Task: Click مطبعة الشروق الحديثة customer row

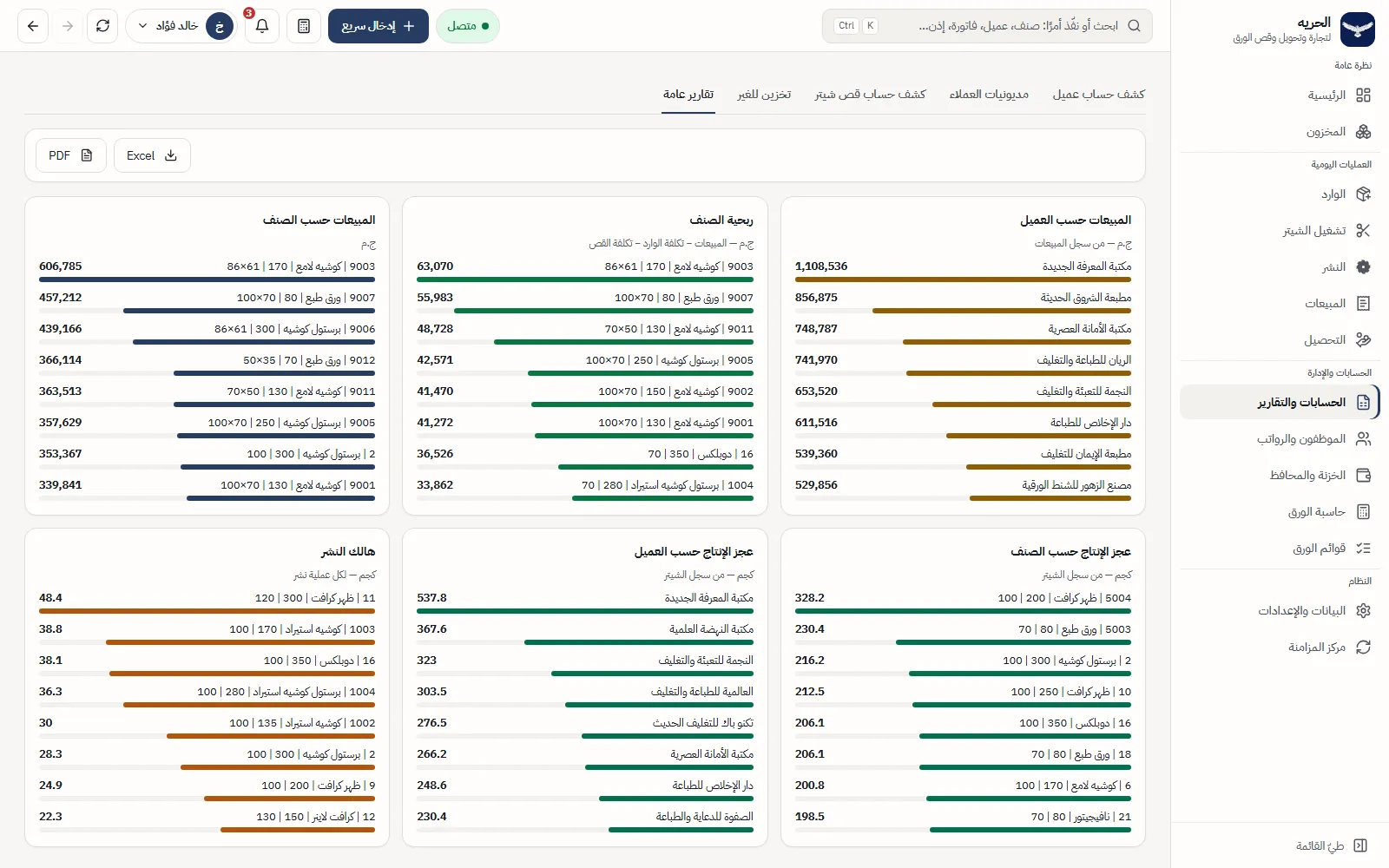Action: coord(963,300)
